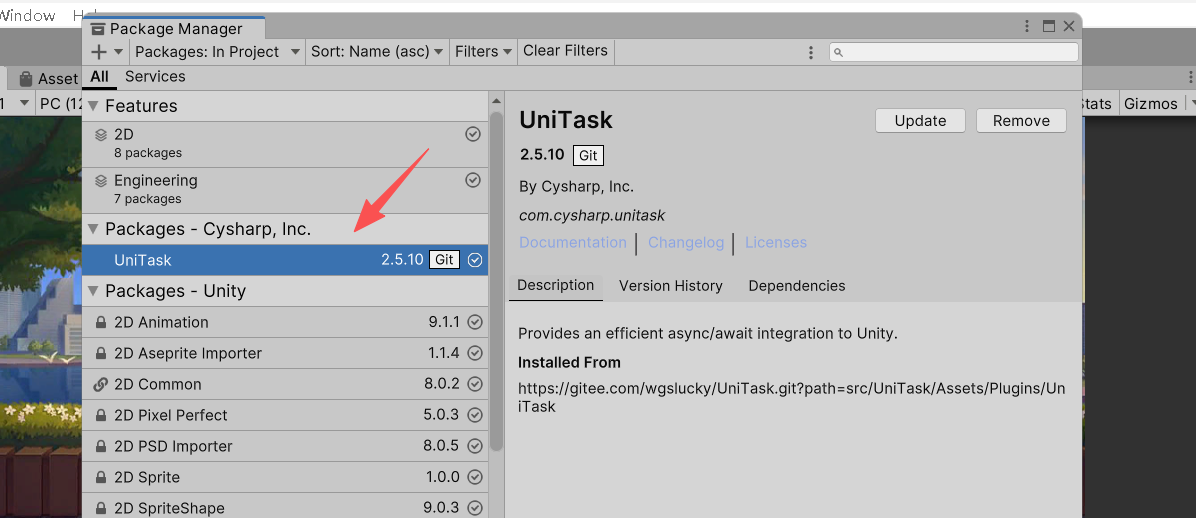Select the Engineering feature set row
This screenshot has height=518, width=1196.
coord(285,190)
